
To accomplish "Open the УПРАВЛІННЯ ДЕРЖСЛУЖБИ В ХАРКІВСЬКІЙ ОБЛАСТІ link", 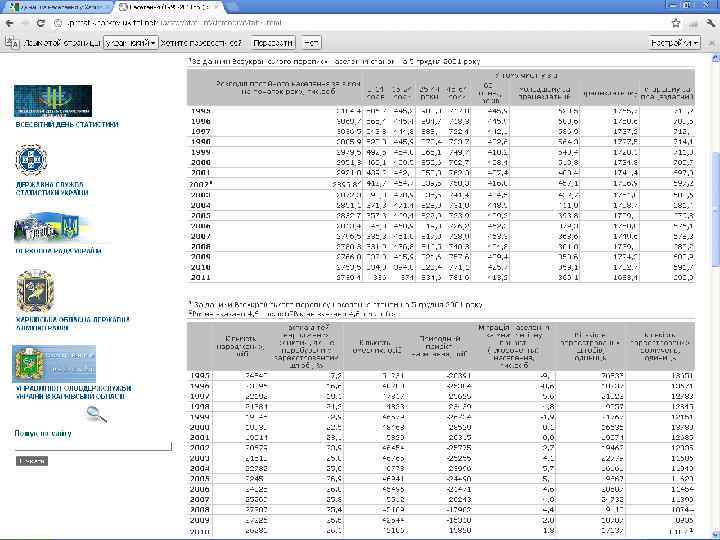I will click(73, 392).
